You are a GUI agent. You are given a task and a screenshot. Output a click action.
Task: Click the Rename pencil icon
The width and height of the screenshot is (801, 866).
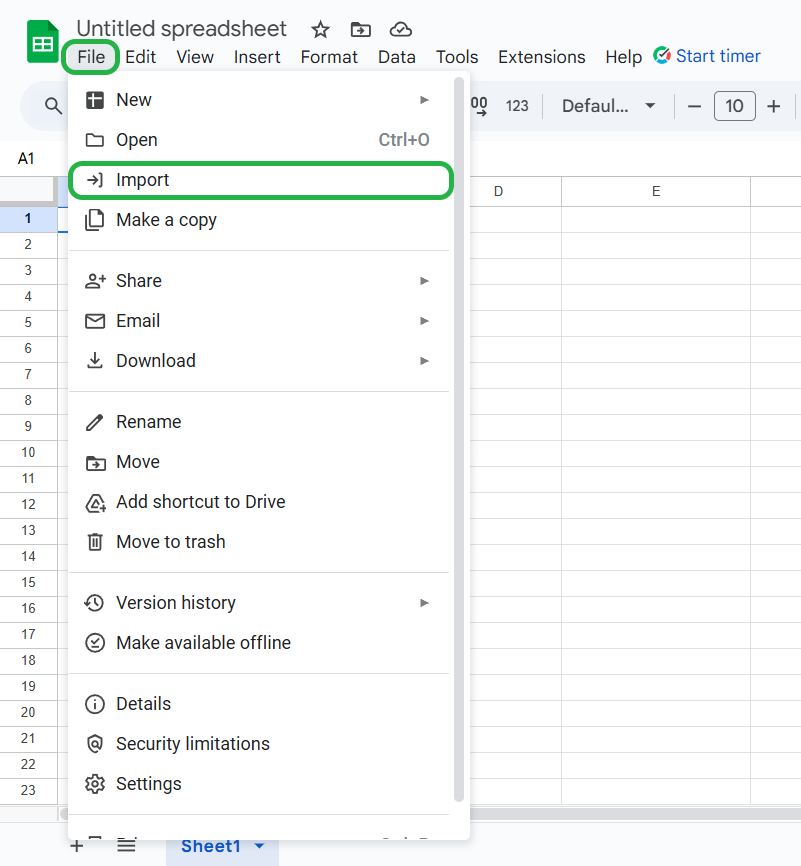click(x=94, y=422)
